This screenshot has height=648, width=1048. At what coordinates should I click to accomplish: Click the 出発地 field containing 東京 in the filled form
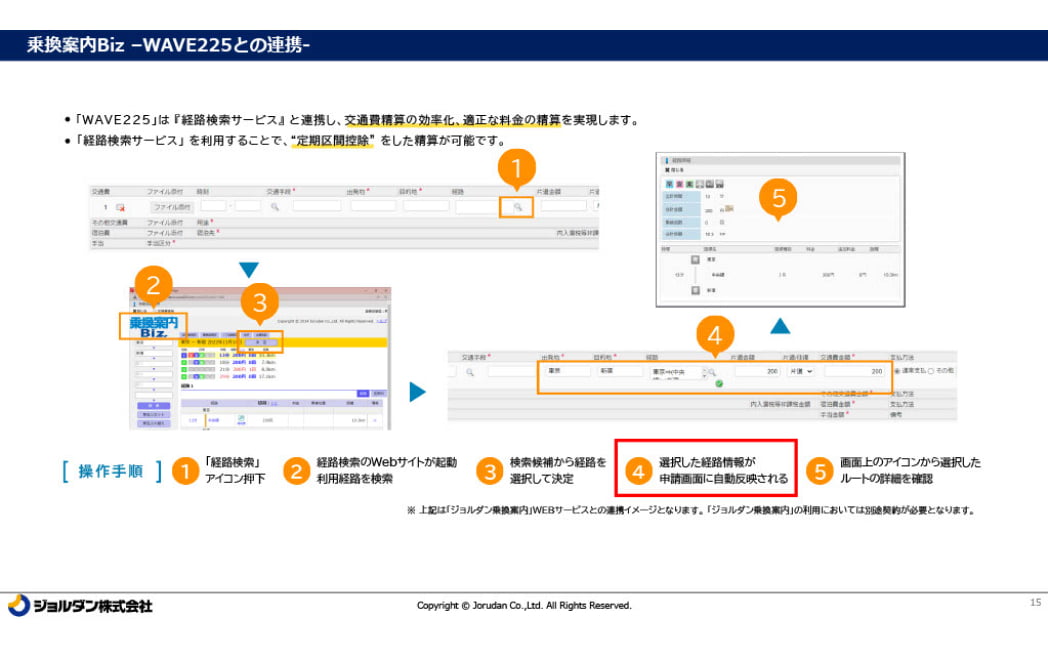coord(567,371)
